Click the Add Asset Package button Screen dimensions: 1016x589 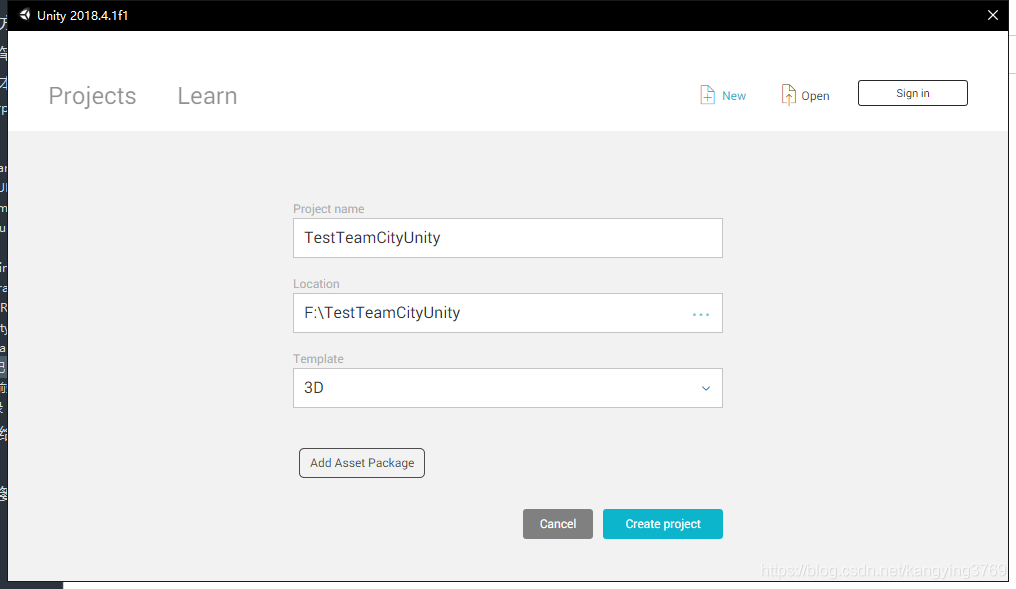pyautogui.click(x=362, y=463)
